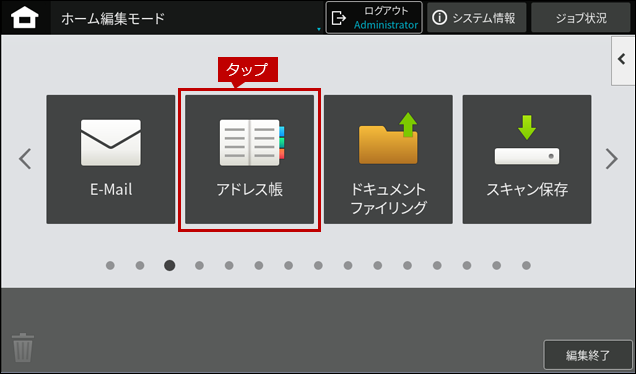The height and width of the screenshot is (374, 636).
Task: Open the E-Mail tile
Action: coord(111,159)
